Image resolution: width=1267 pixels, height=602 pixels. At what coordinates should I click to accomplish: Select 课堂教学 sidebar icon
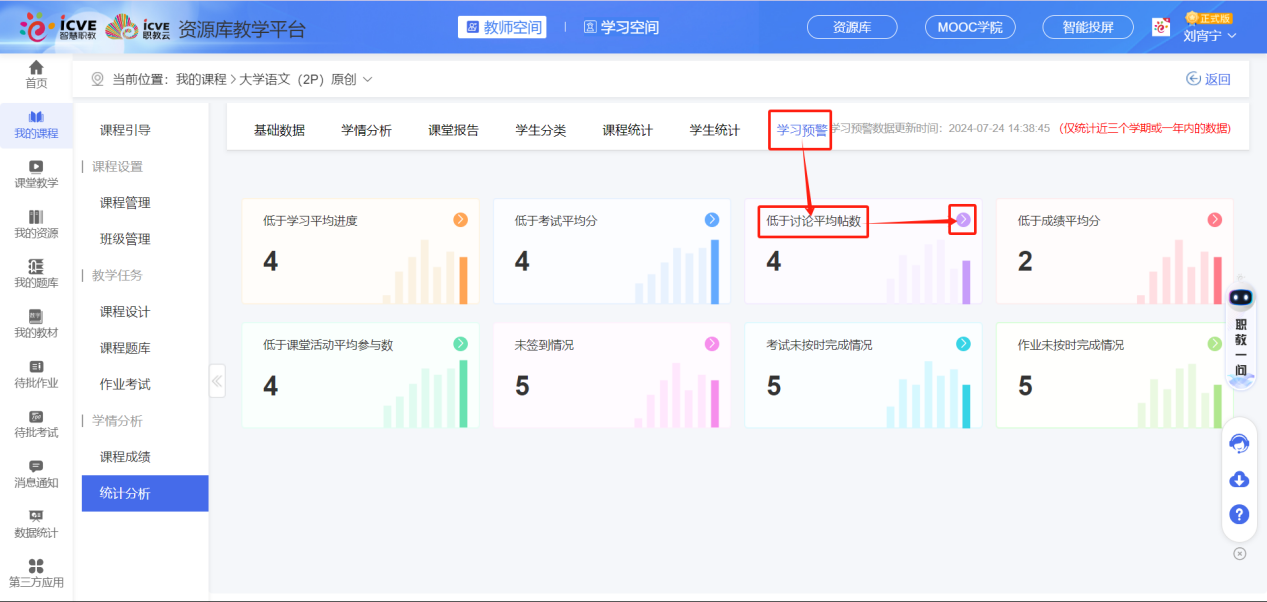click(x=36, y=174)
